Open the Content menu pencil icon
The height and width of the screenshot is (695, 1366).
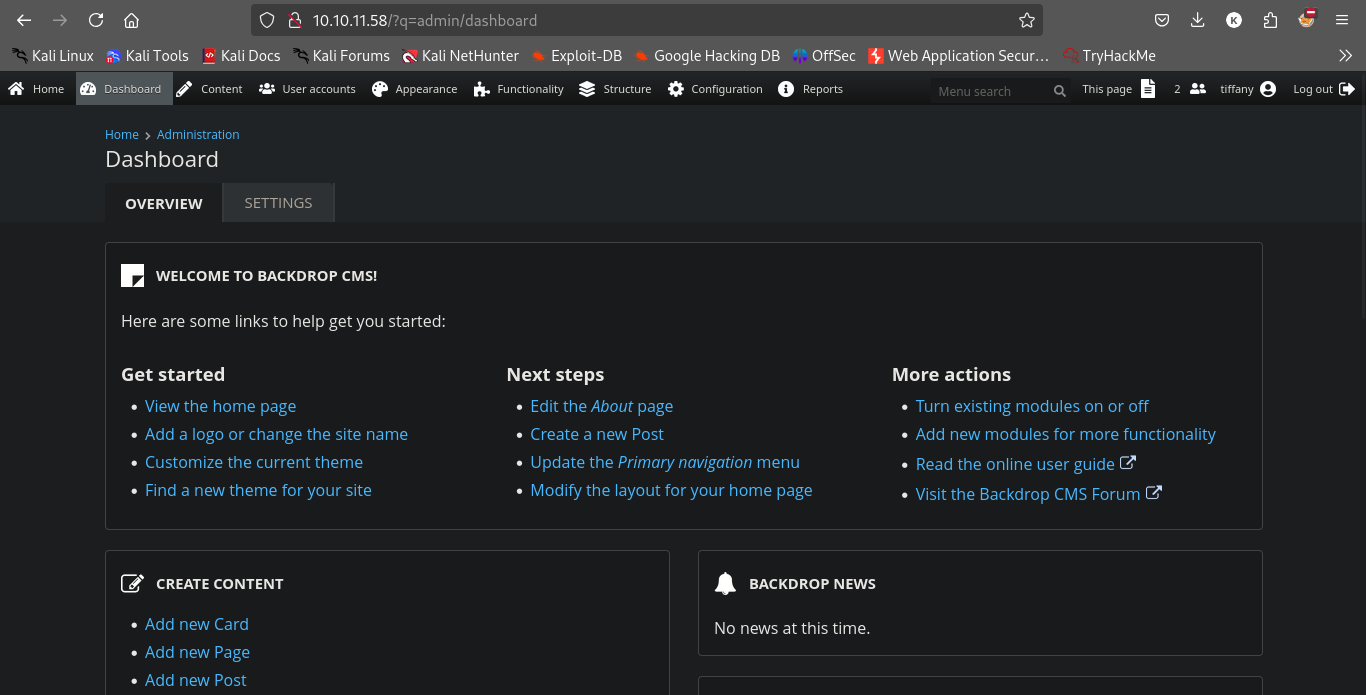click(185, 89)
